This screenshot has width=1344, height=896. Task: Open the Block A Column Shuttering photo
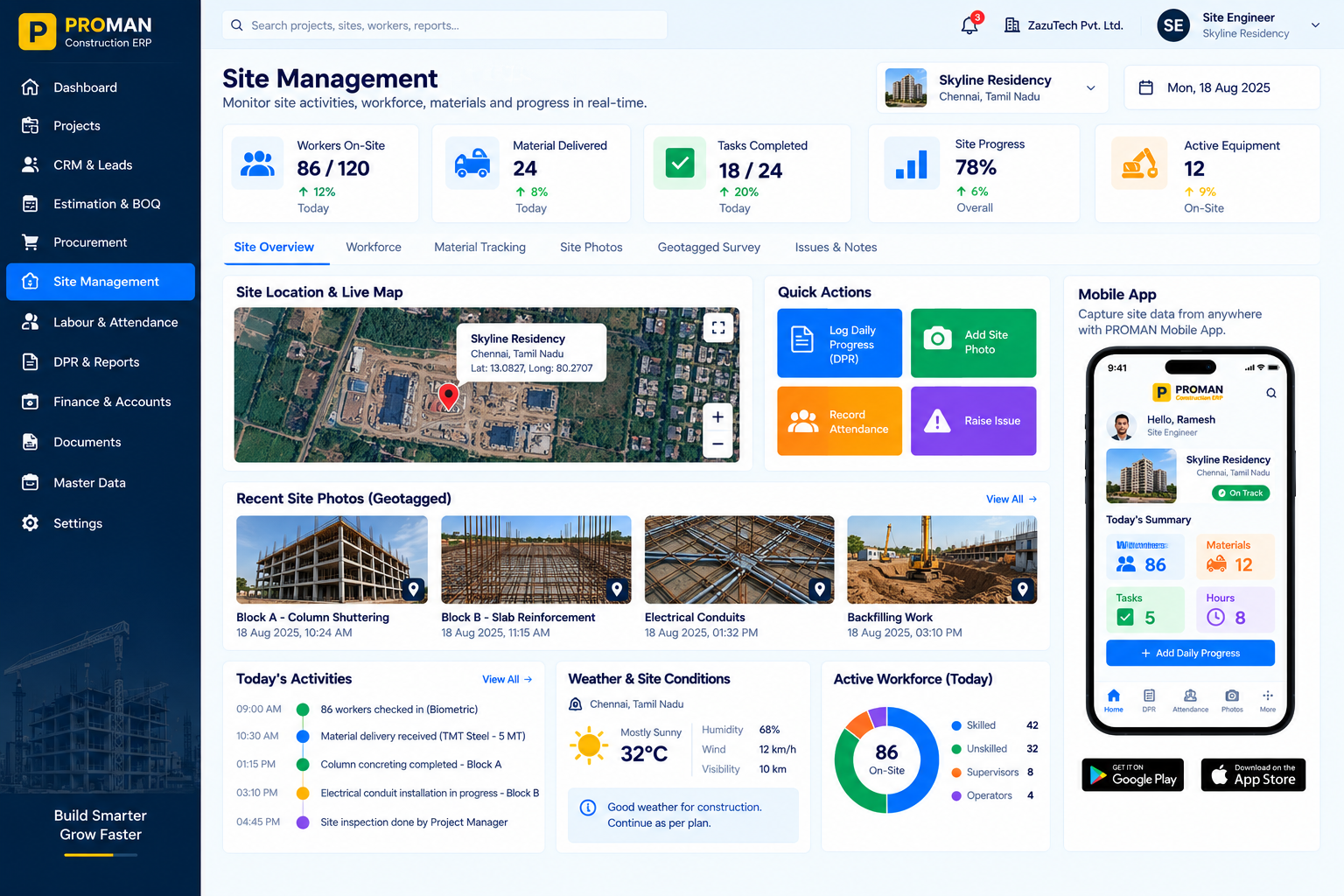click(x=332, y=559)
